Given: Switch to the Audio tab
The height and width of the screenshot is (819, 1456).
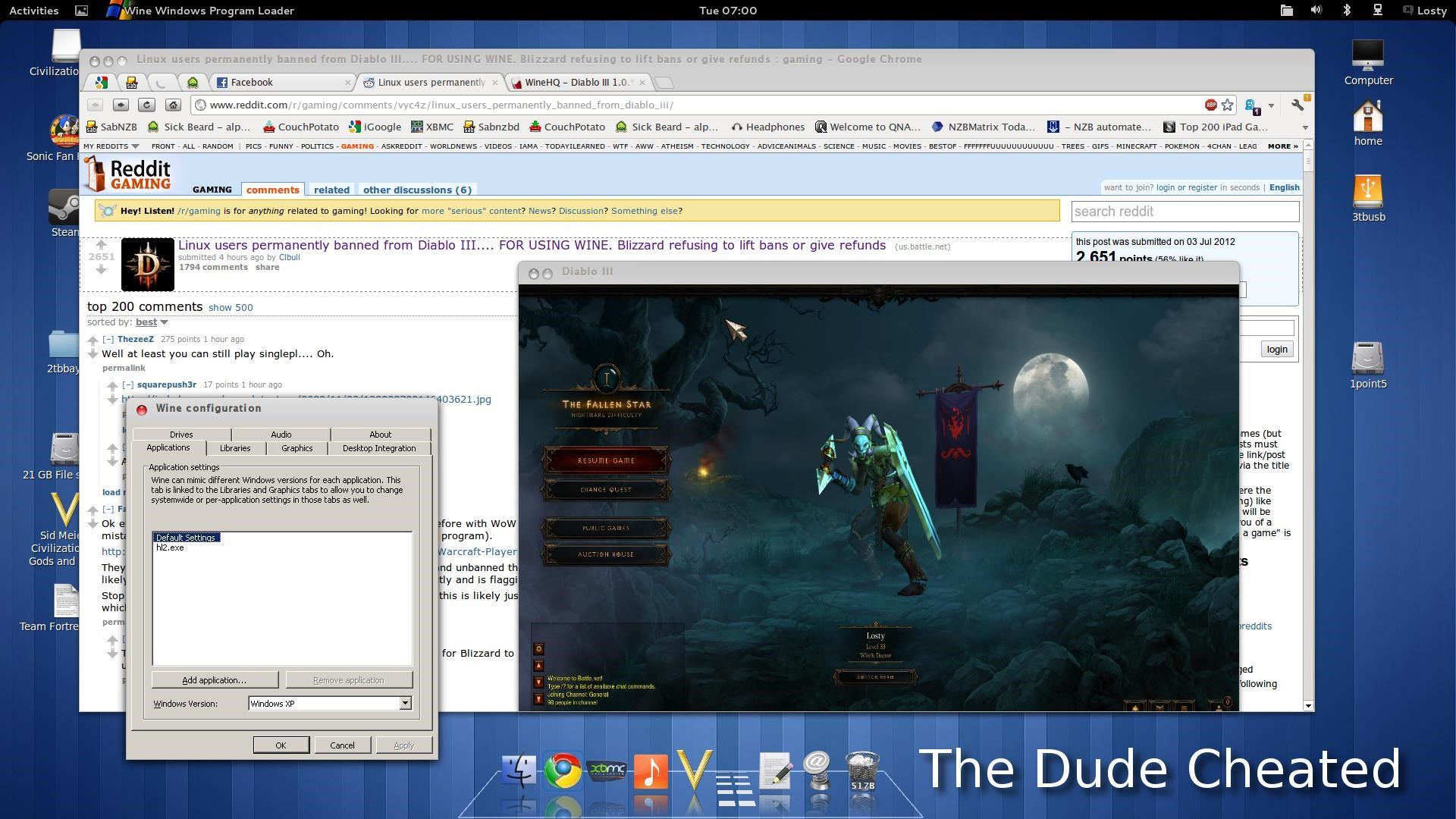Looking at the screenshot, I should coord(281,435).
